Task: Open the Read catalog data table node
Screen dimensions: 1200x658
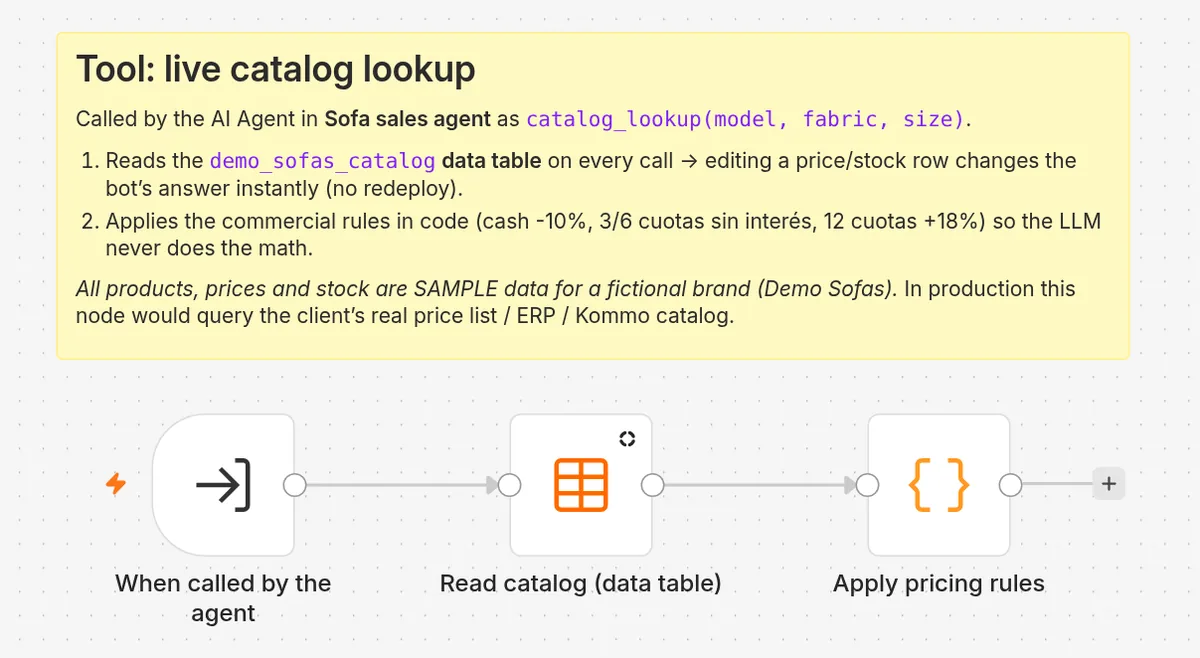Action: (581, 485)
